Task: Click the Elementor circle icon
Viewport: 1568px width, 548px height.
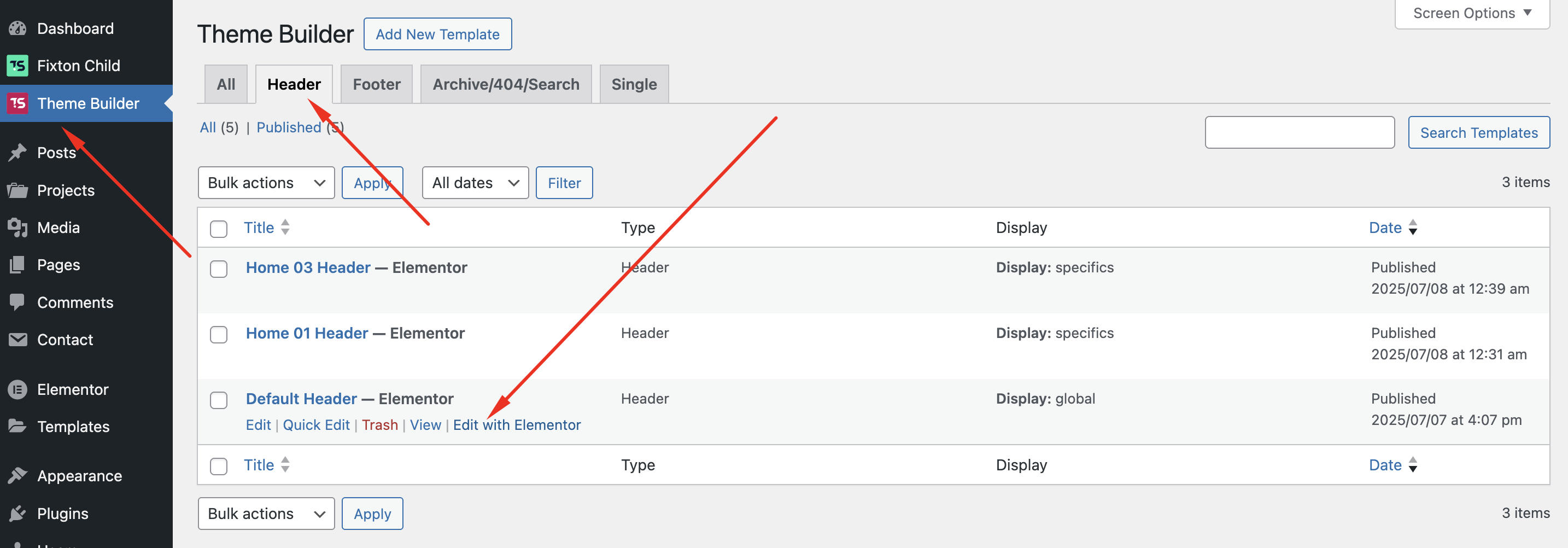Action: tap(17, 390)
